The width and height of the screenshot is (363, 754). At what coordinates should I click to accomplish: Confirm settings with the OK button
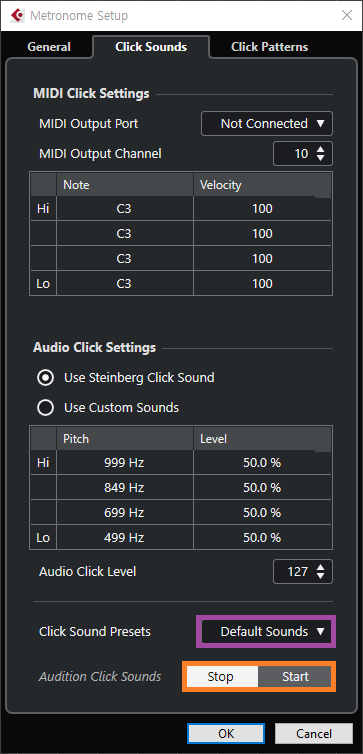226,733
